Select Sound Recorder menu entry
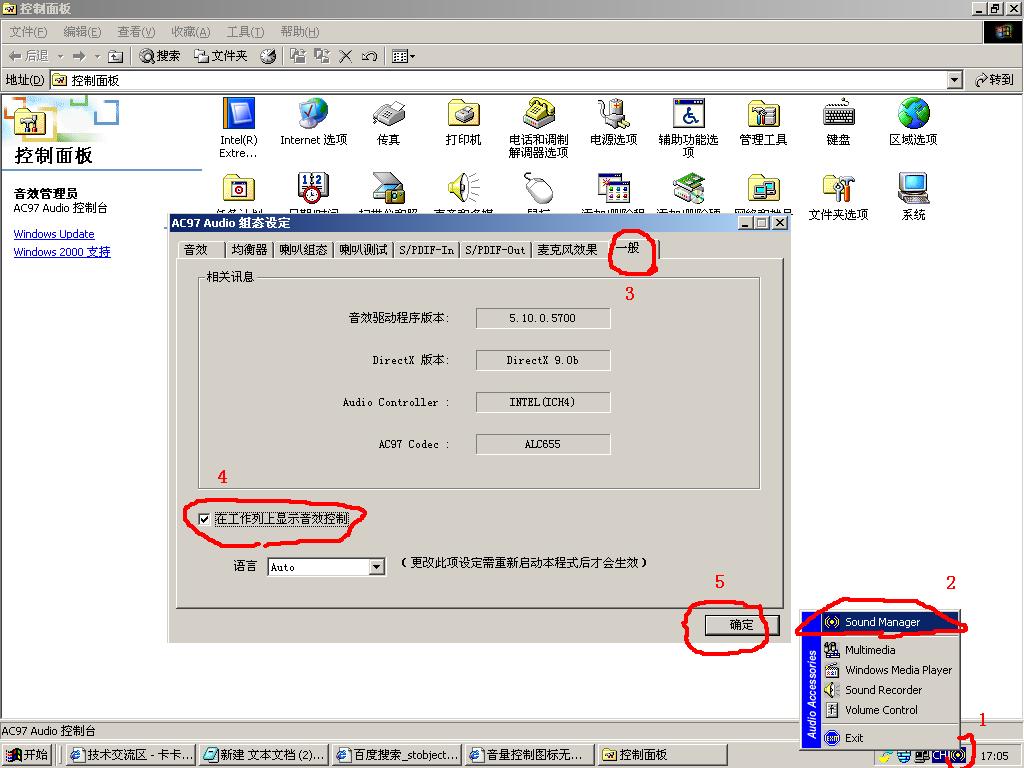Viewport: 1024px width, 768px height. [890, 690]
